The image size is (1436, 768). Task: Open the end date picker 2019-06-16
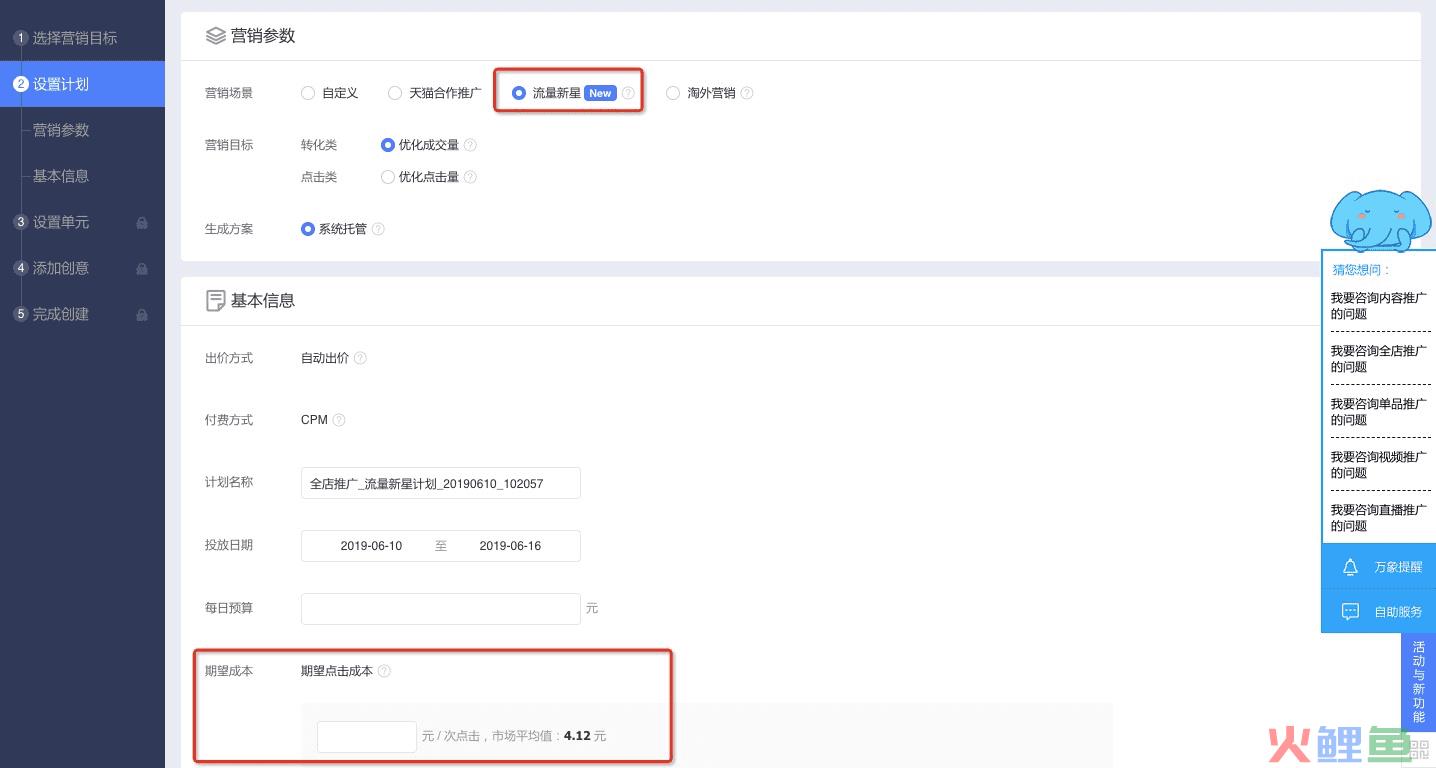click(510, 545)
